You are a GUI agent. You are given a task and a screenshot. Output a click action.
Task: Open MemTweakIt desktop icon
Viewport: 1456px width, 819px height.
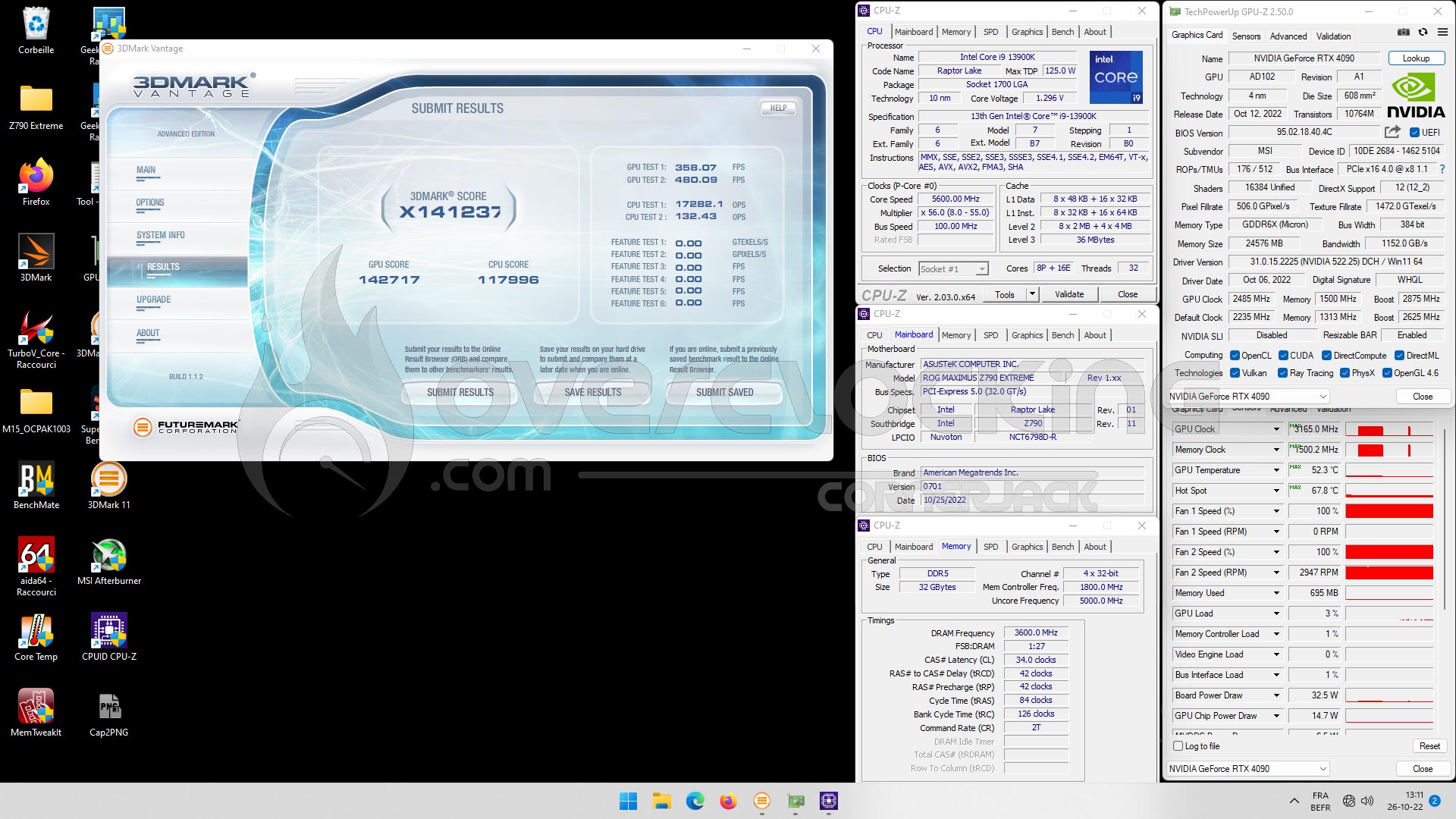click(x=36, y=714)
